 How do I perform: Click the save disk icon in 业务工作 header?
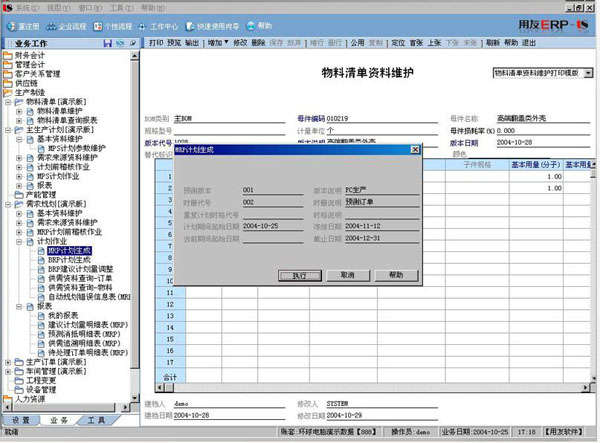tap(108, 43)
